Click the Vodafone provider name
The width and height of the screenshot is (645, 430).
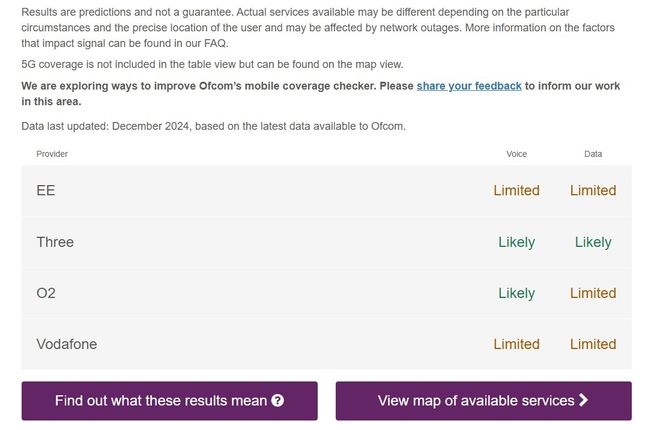point(66,344)
